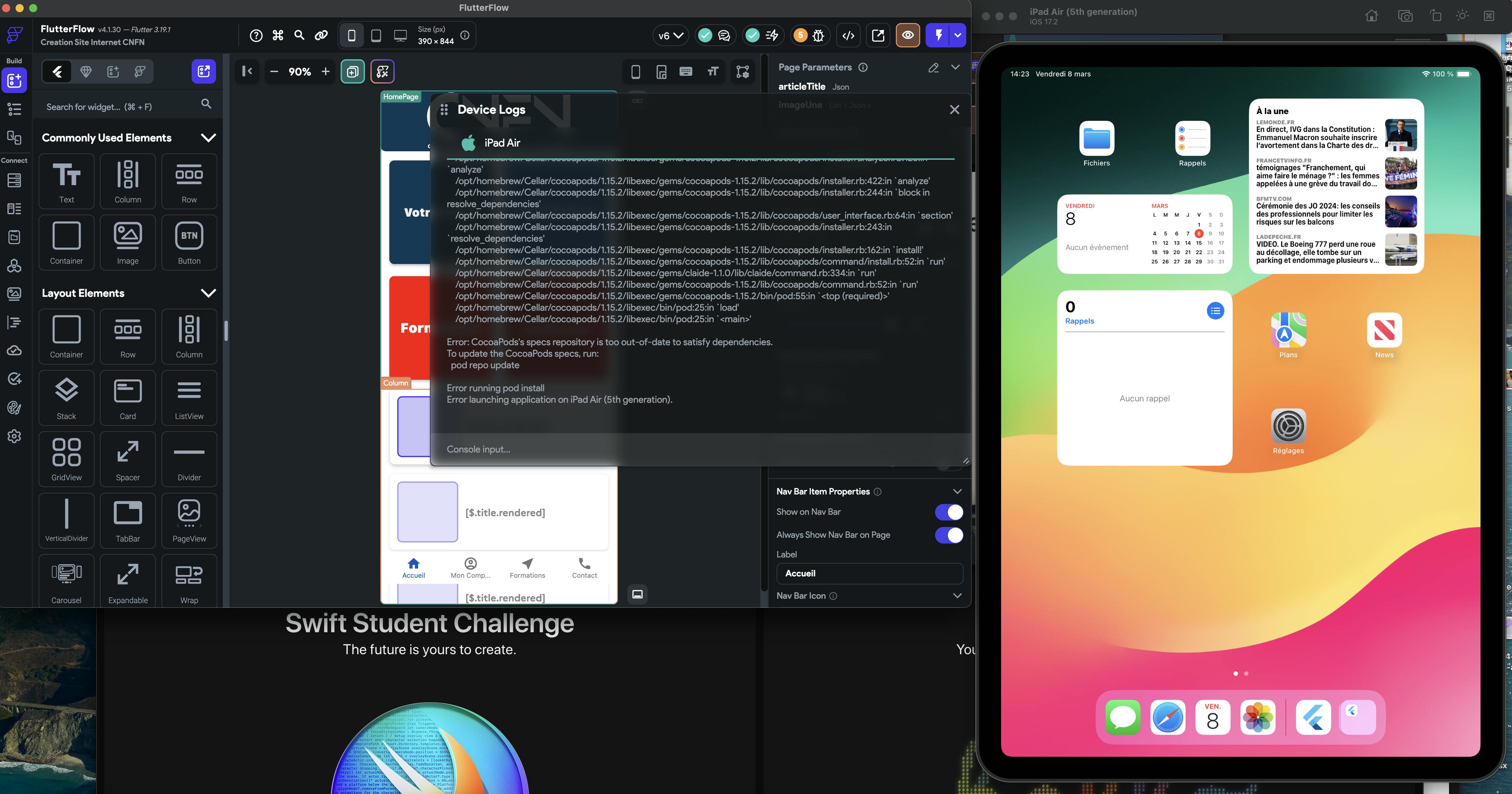This screenshot has width=1512, height=794.
Task: Toggle the tablet canvas device view
Action: coord(376,36)
